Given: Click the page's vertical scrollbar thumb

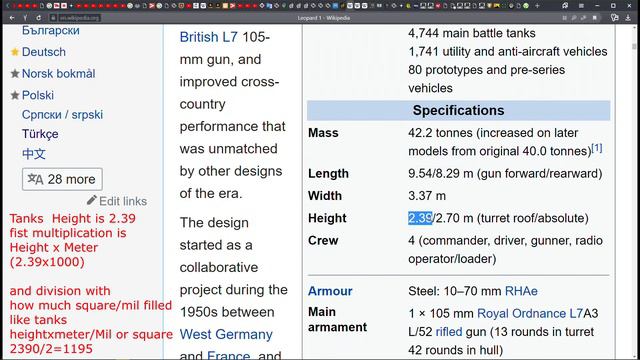Looking at the screenshot, I should click(634, 47).
